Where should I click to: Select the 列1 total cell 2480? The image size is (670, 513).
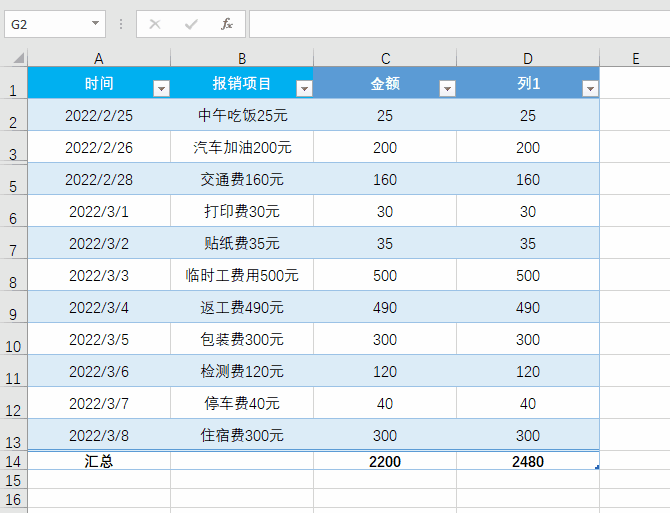click(528, 461)
